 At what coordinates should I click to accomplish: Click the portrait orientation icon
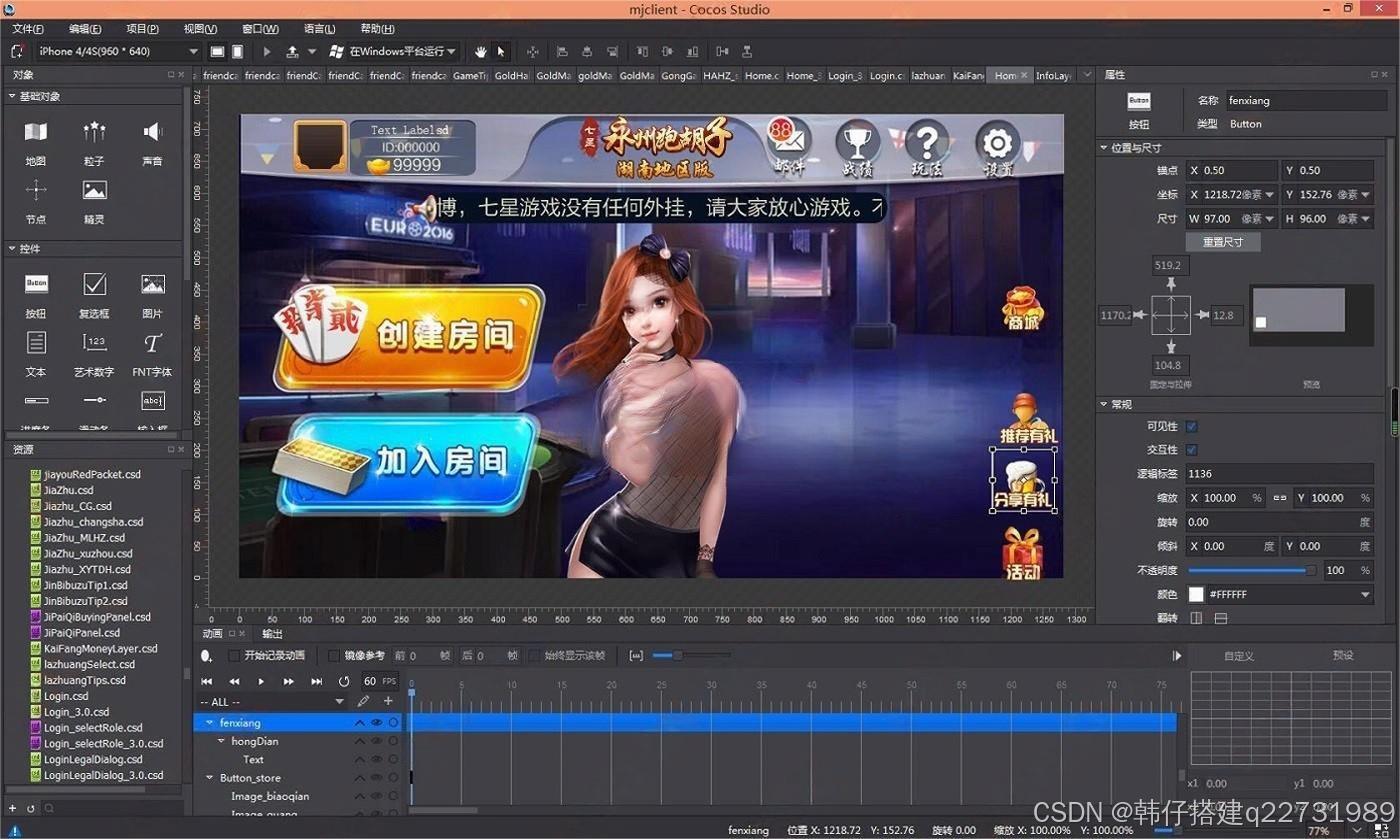[x=237, y=51]
